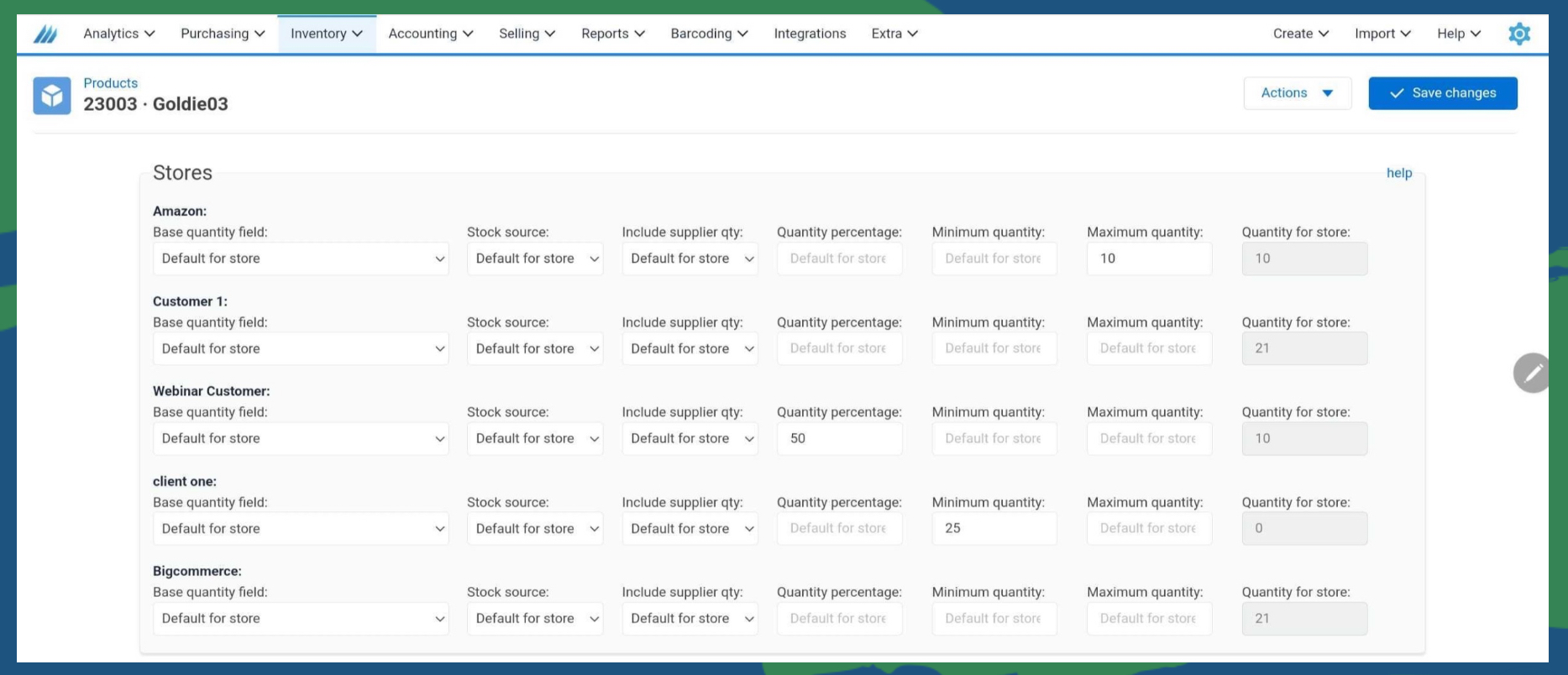Open Amazon Include supplier qty dropdown

(x=690, y=259)
